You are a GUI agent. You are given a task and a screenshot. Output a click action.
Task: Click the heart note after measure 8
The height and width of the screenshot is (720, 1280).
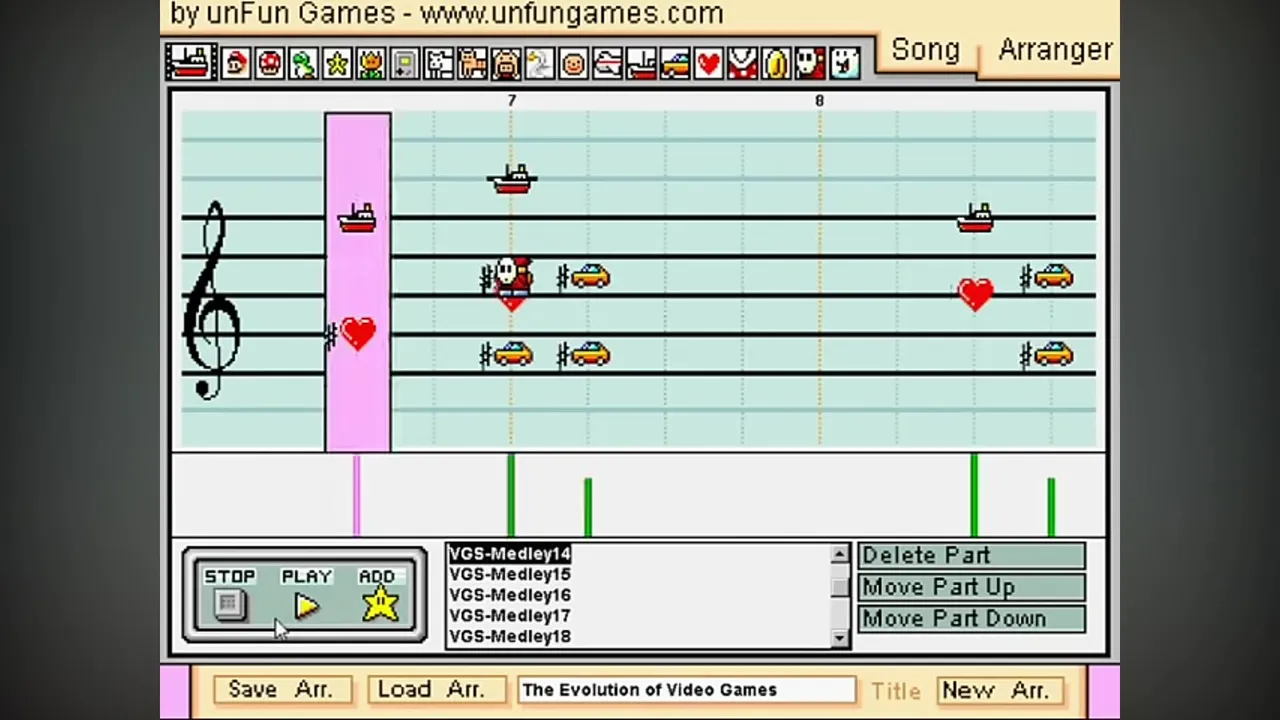point(975,295)
